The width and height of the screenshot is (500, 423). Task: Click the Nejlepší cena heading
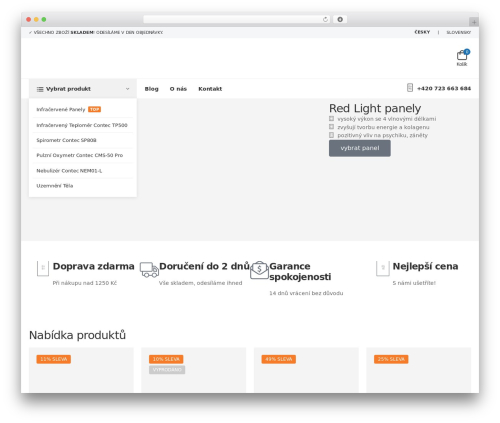[425, 266]
